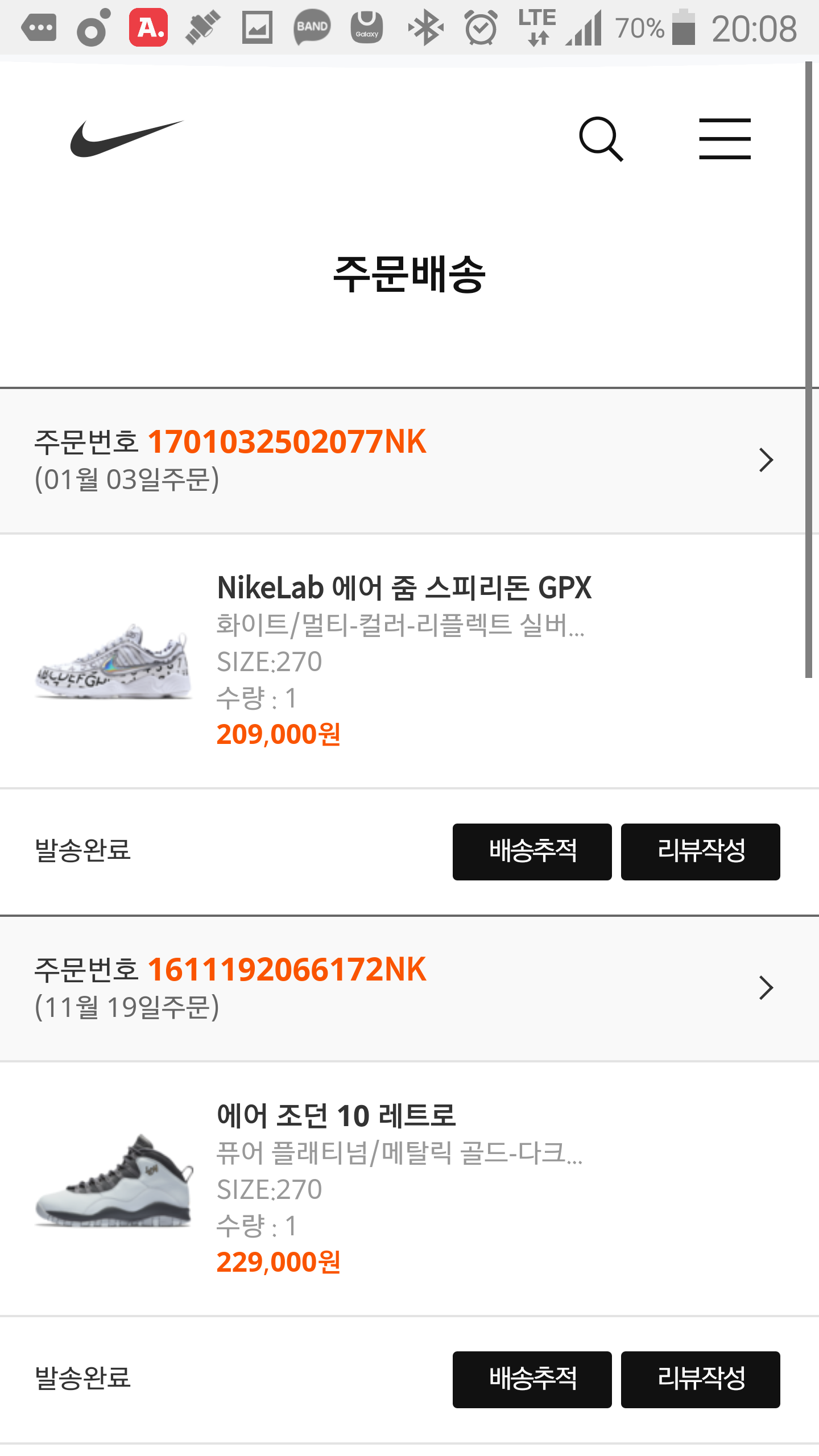The height and width of the screenshot is (1456, 819).
Task: Track delivery for NikeLab Spiridon order
Action: [532, 851]
